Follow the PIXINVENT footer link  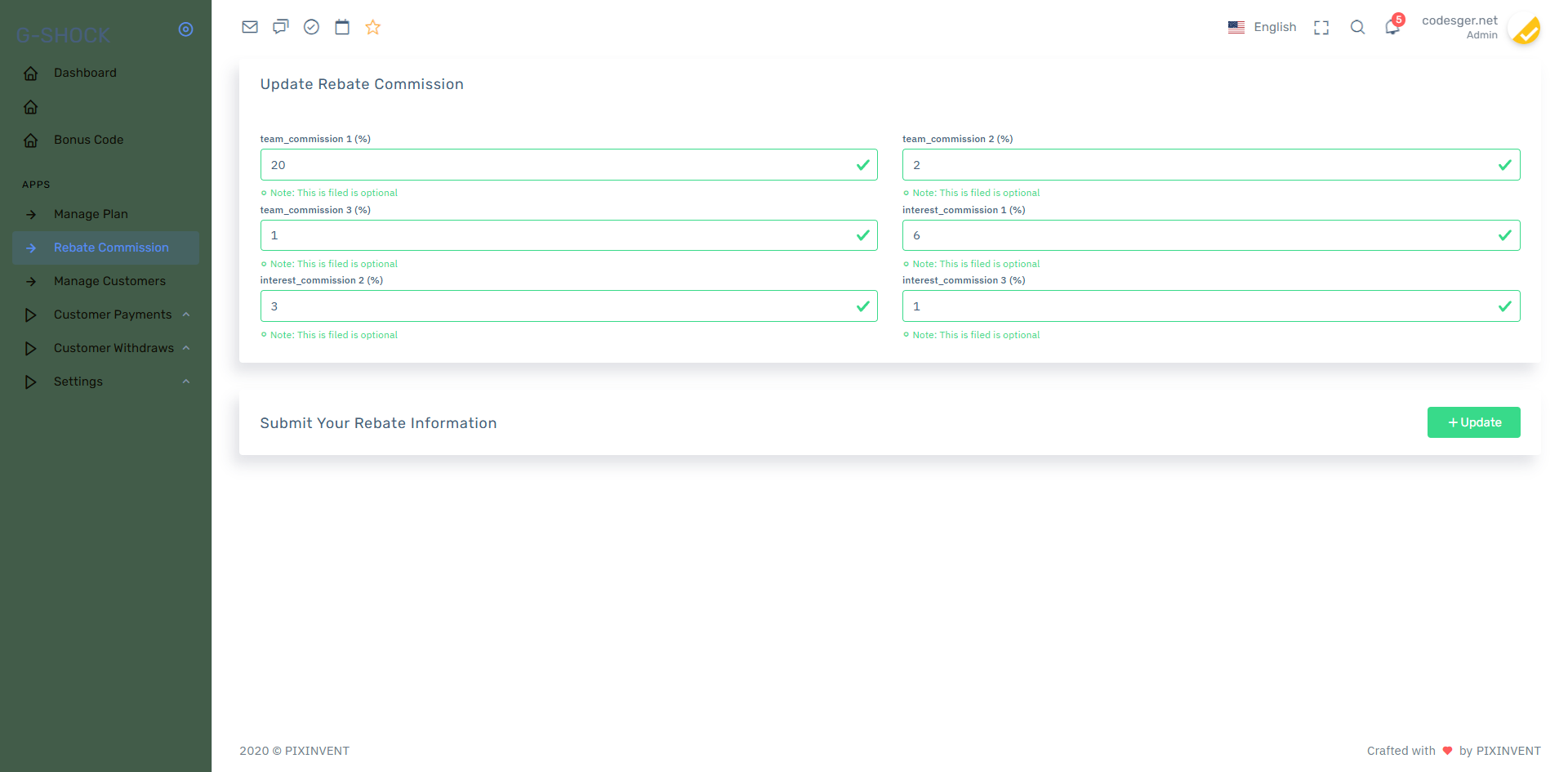coord(317,751)
